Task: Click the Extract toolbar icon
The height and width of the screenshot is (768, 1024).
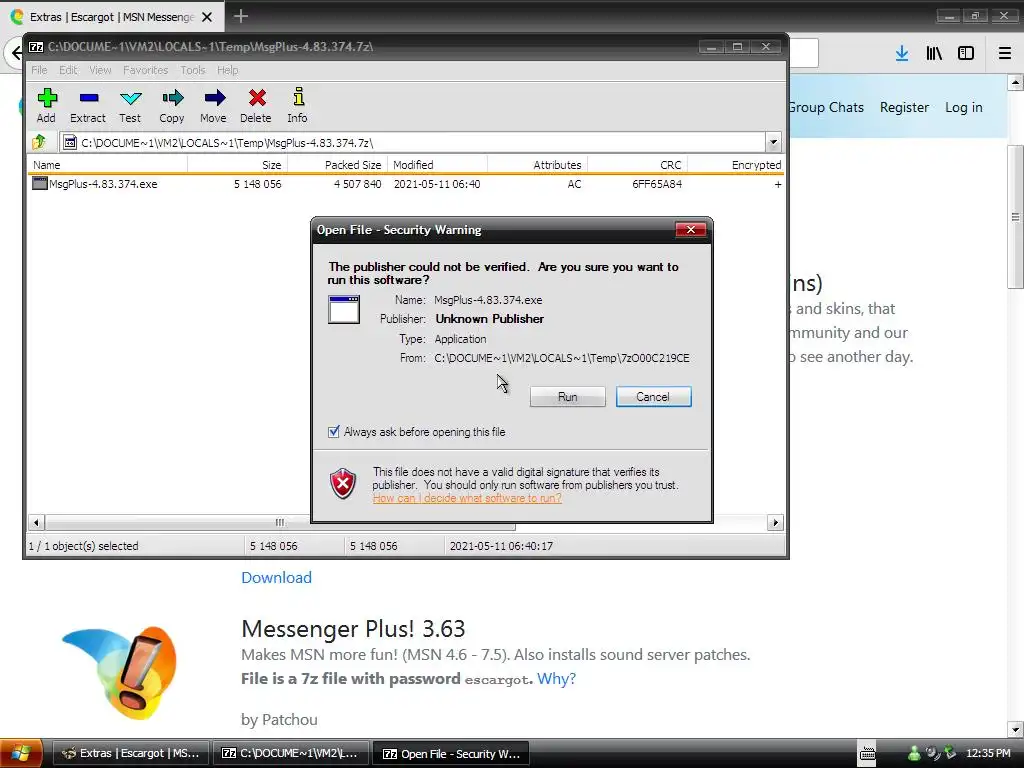Action: (88, 98)
